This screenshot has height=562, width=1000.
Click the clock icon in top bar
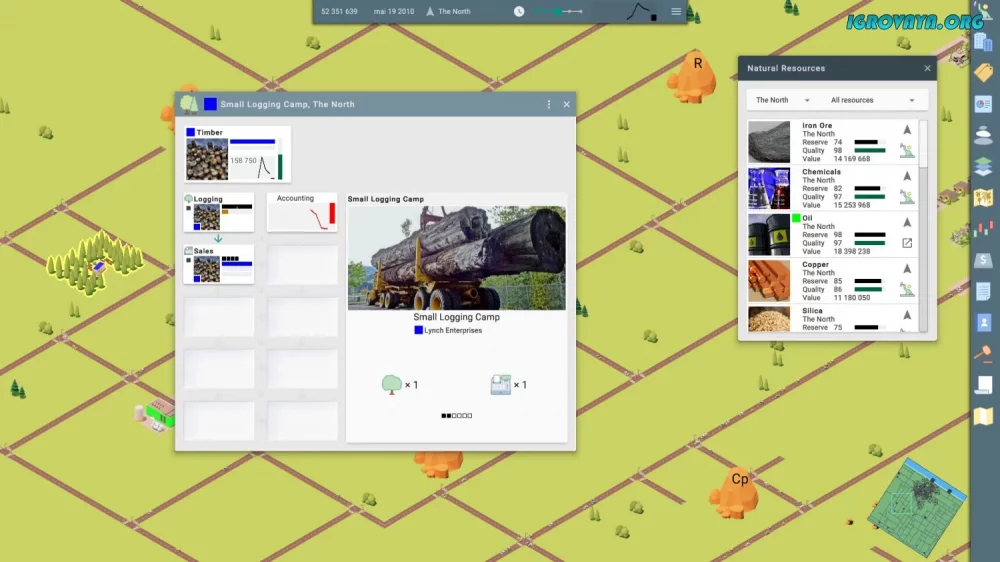(519, 11)
